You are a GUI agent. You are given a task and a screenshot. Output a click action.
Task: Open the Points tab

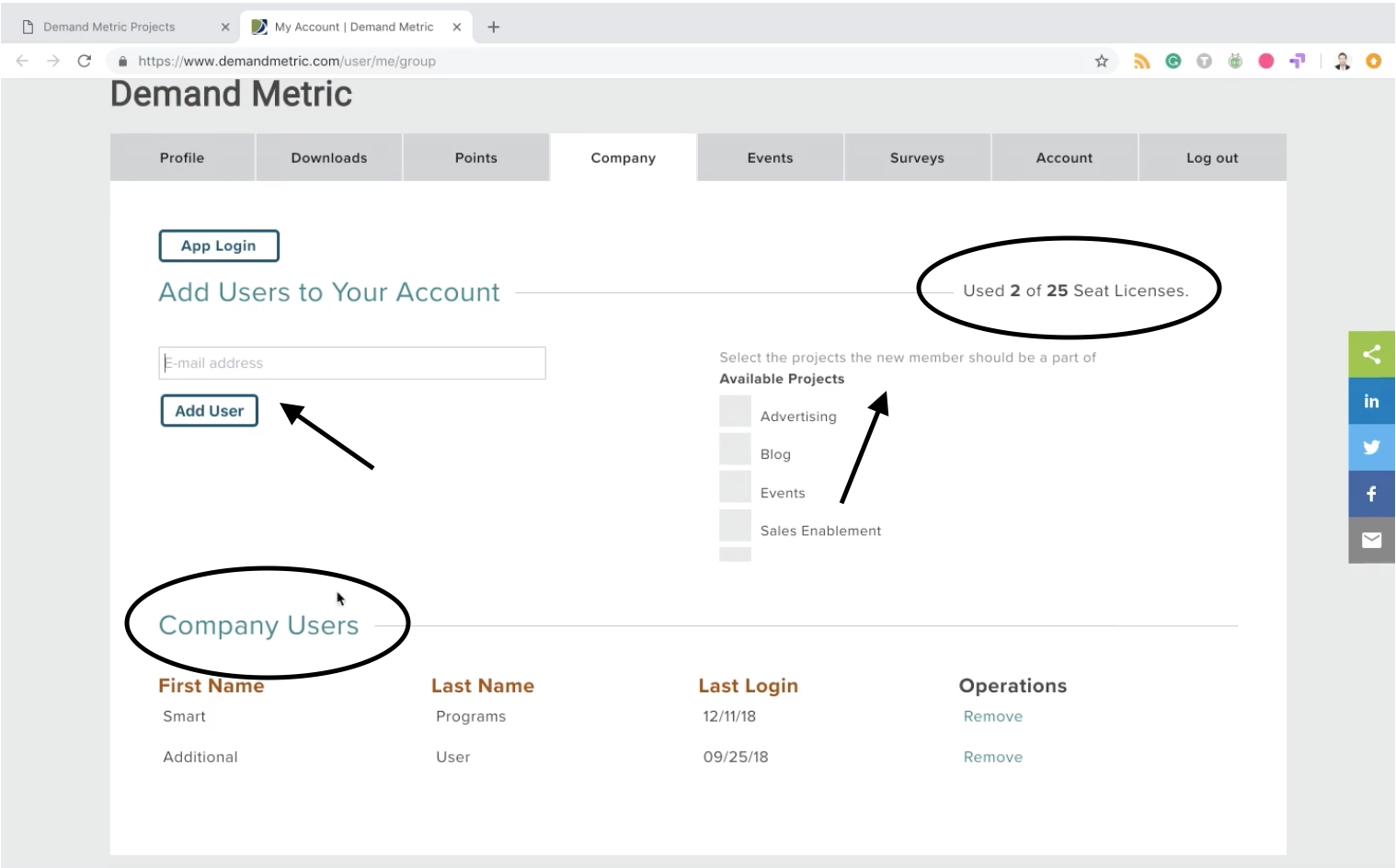pos(476,157)
